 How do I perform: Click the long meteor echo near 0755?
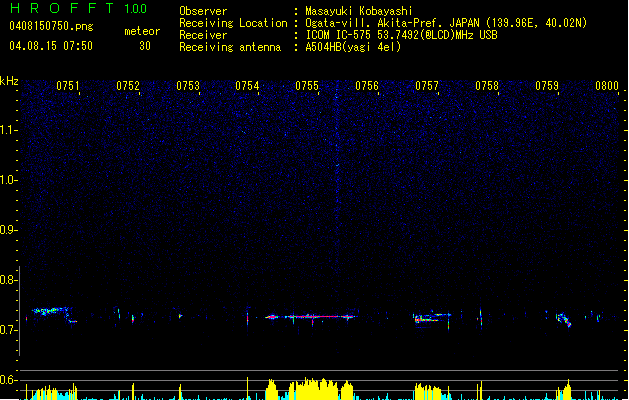[x=310, y=317]
